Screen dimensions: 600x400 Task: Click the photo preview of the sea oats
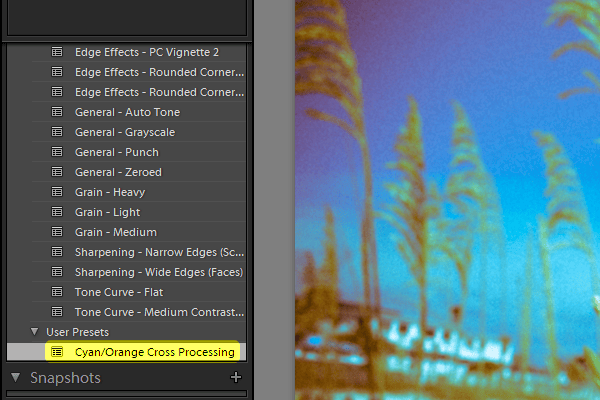[x=447, y=200]
